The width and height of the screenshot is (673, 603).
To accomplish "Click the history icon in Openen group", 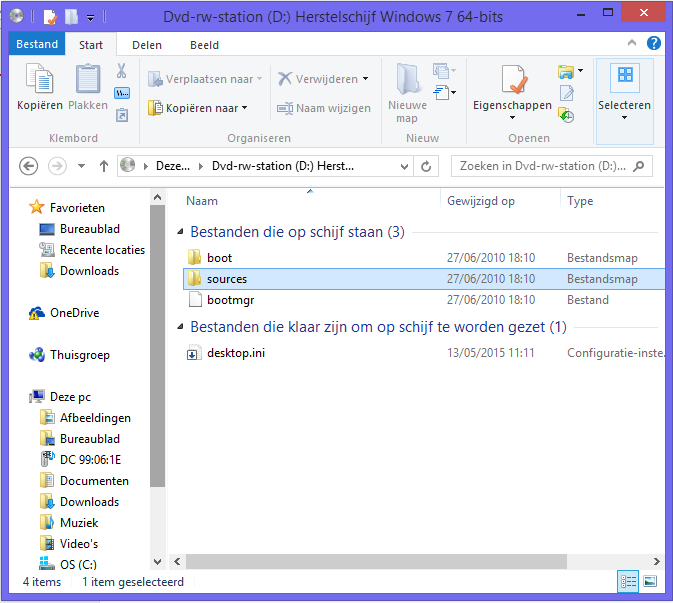I will tap(566, 115).
